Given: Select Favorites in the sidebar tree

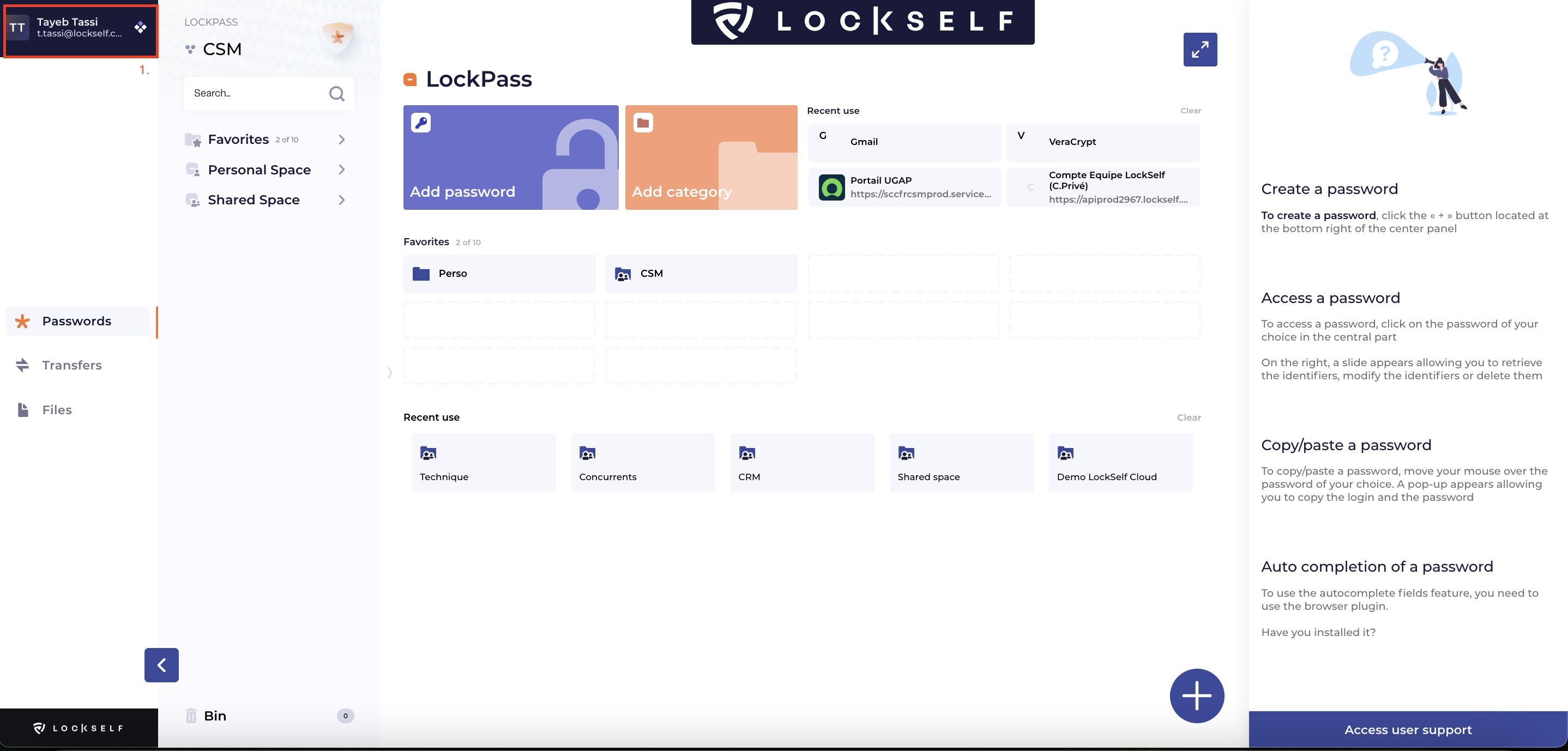Looking at the screenshot, I should [x=239, y=140].
